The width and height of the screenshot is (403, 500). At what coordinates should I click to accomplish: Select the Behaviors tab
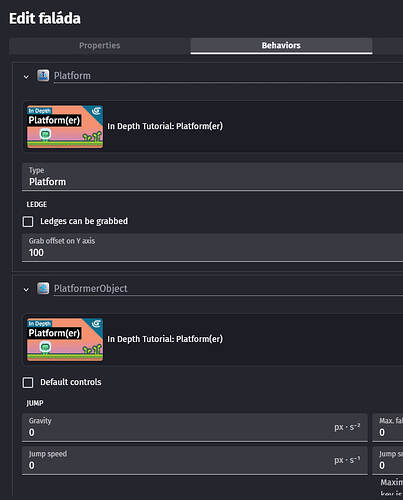[281, 46]
